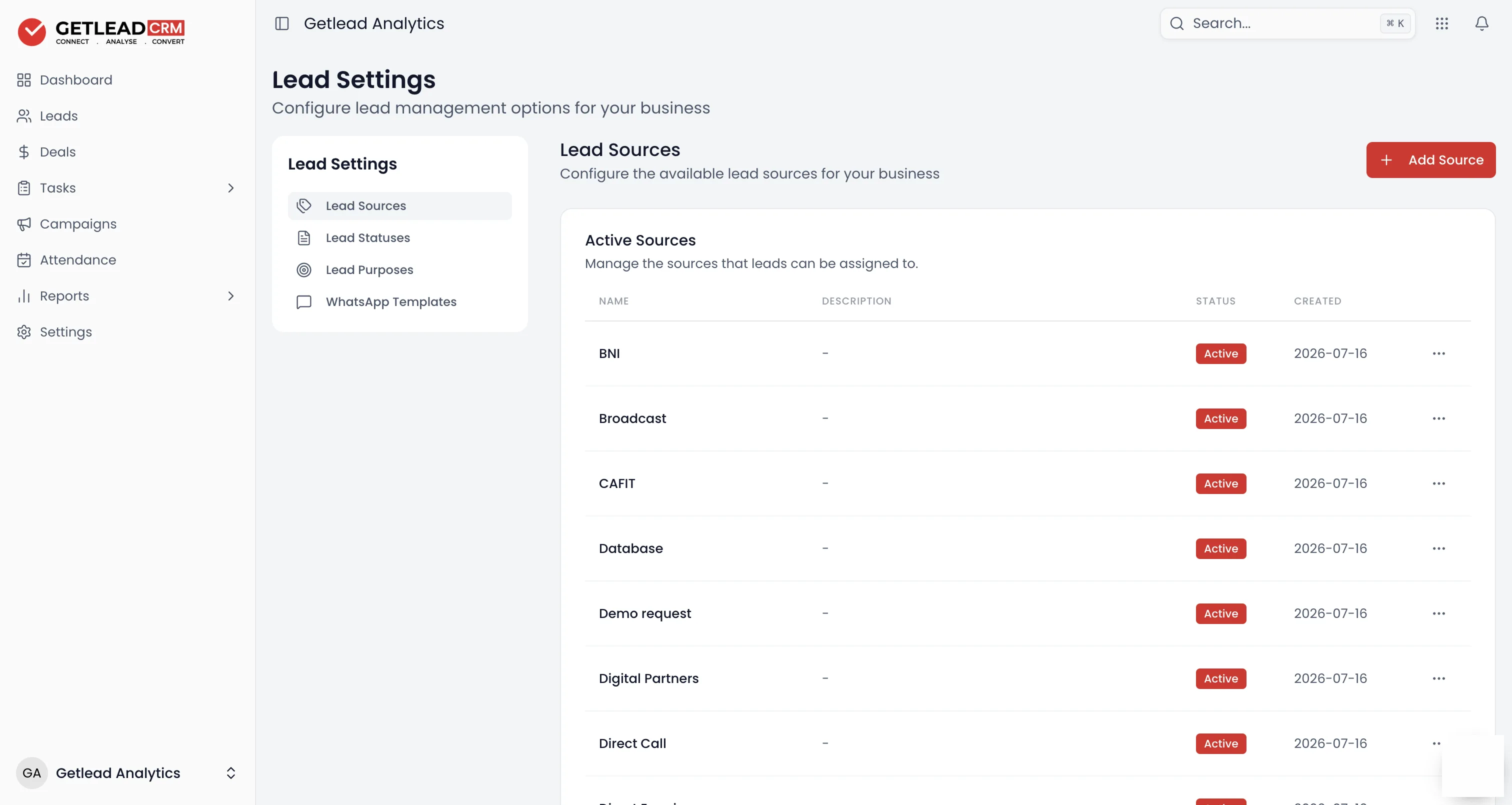
Task: Click the DESCRIPTION column header
Action: click(x=856, y=301)
